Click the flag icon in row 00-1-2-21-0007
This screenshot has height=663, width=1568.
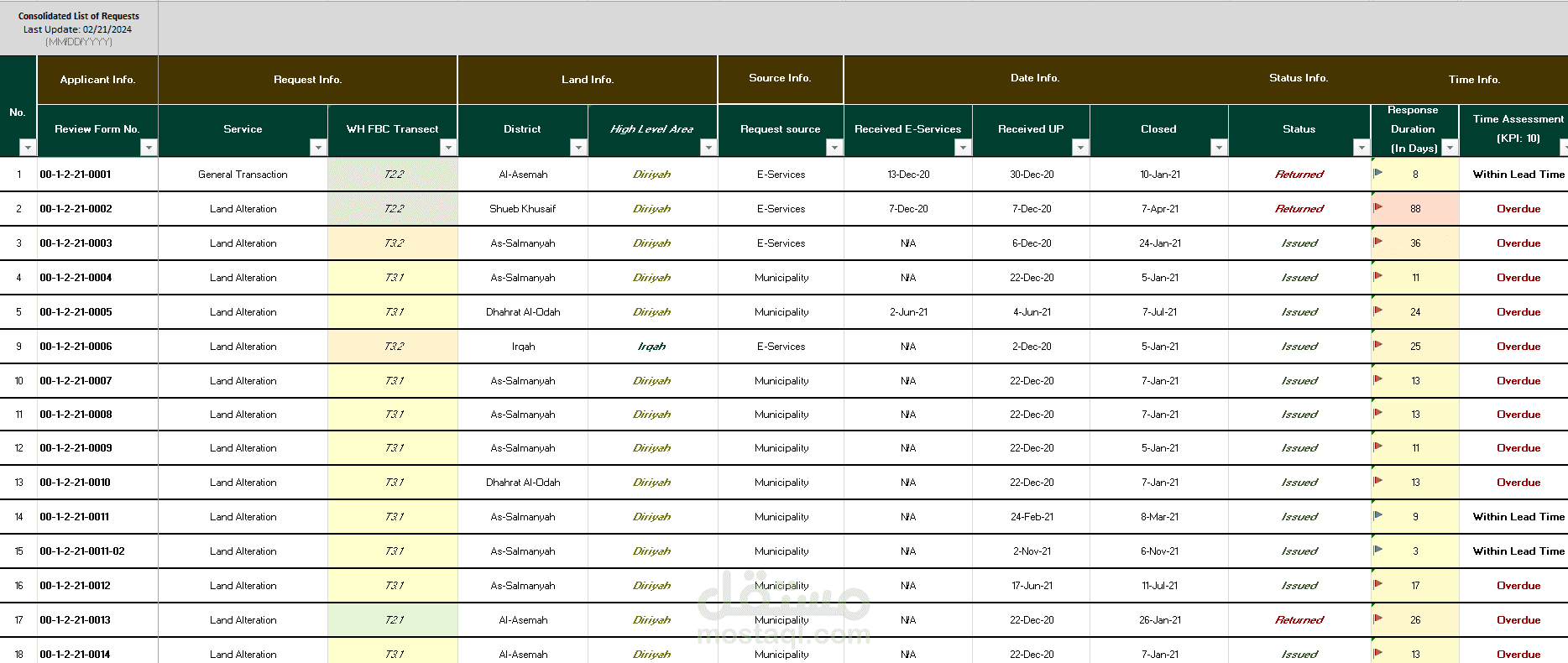1378,379
